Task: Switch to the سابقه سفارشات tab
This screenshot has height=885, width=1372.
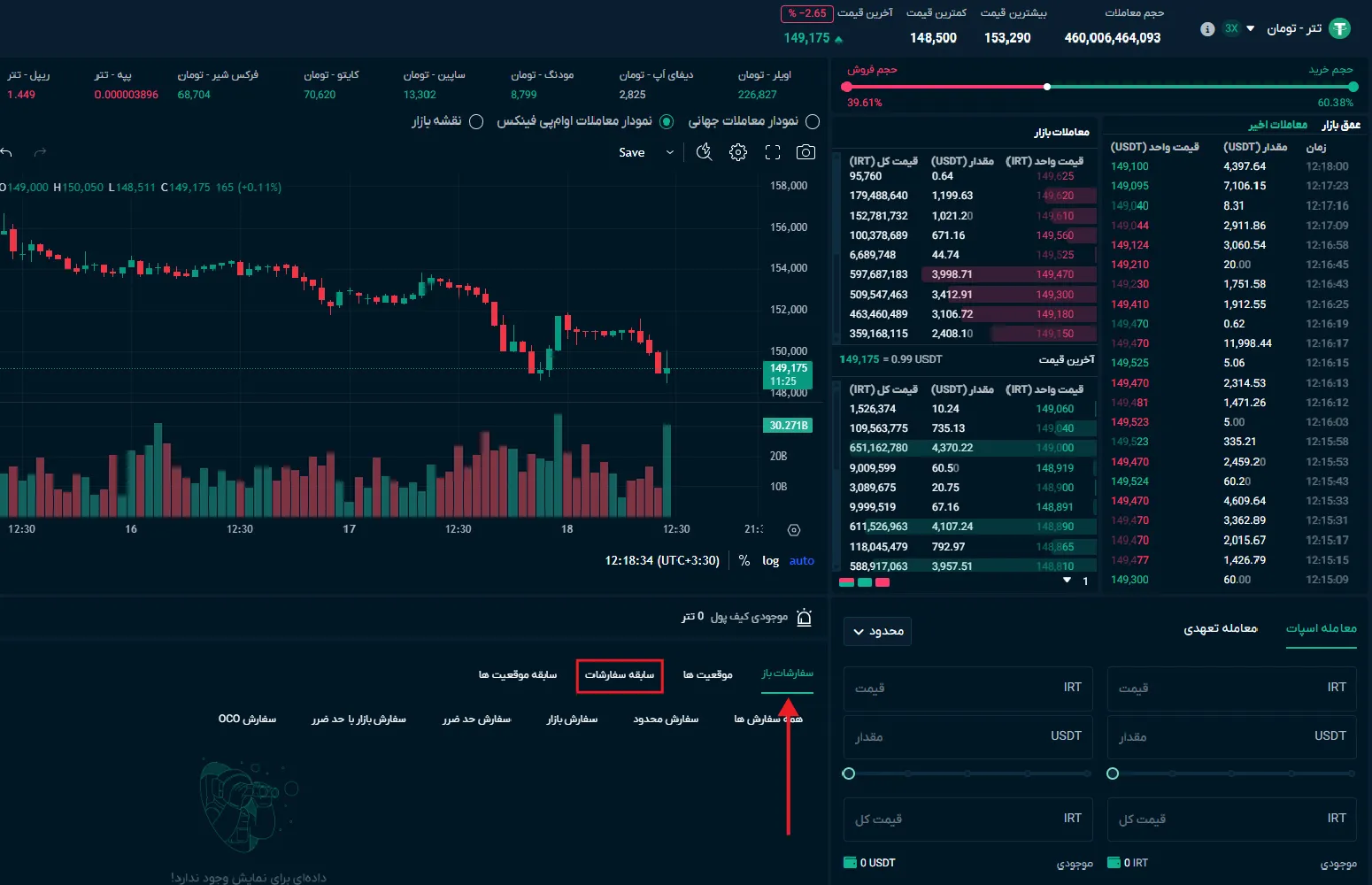Action: point(619,675)
